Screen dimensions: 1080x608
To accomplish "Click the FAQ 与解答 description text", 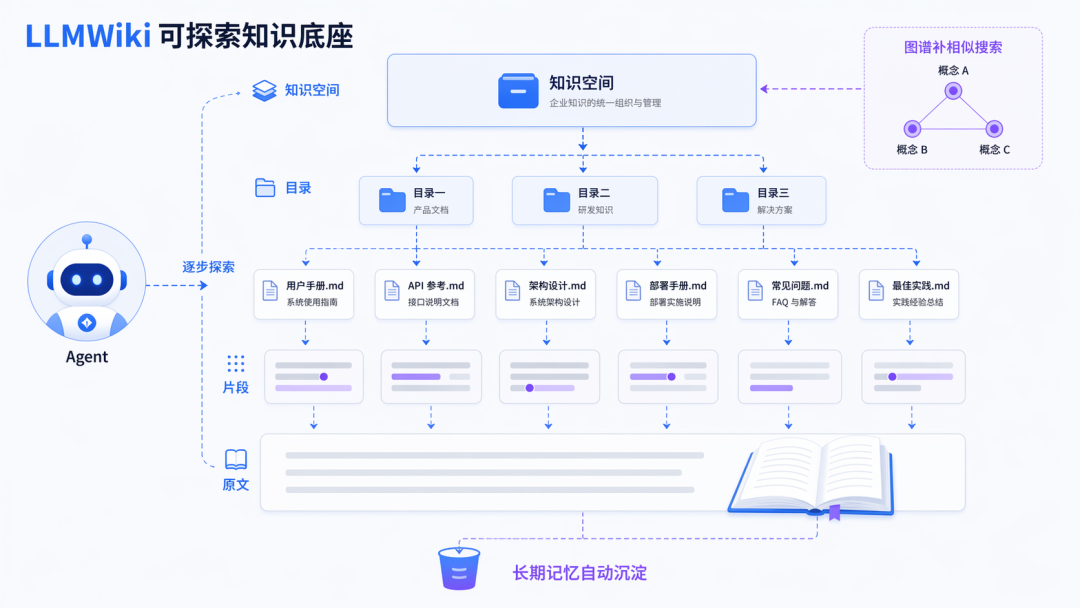I will pyautogui.click(x=793, y=302).
